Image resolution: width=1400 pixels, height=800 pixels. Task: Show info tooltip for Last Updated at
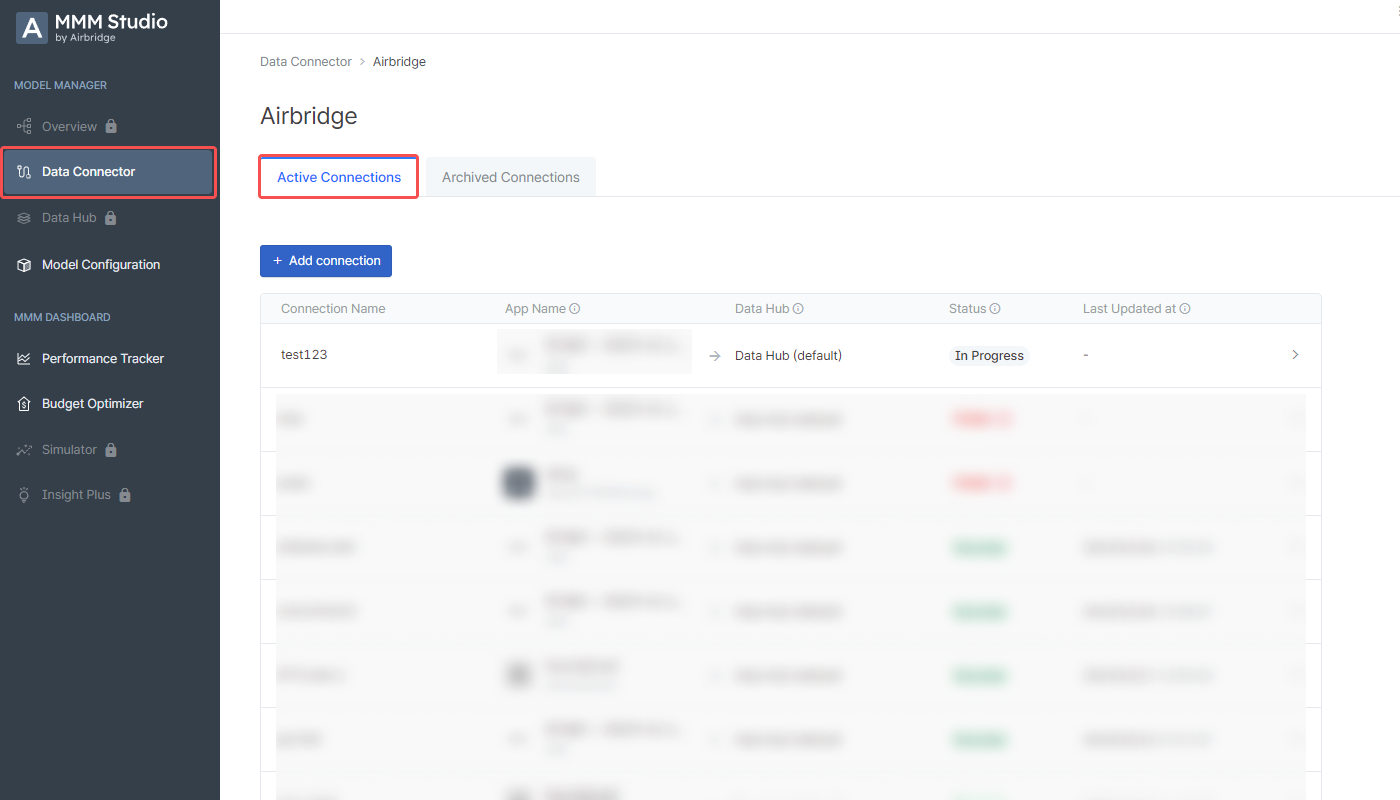tap(1185, 309)
